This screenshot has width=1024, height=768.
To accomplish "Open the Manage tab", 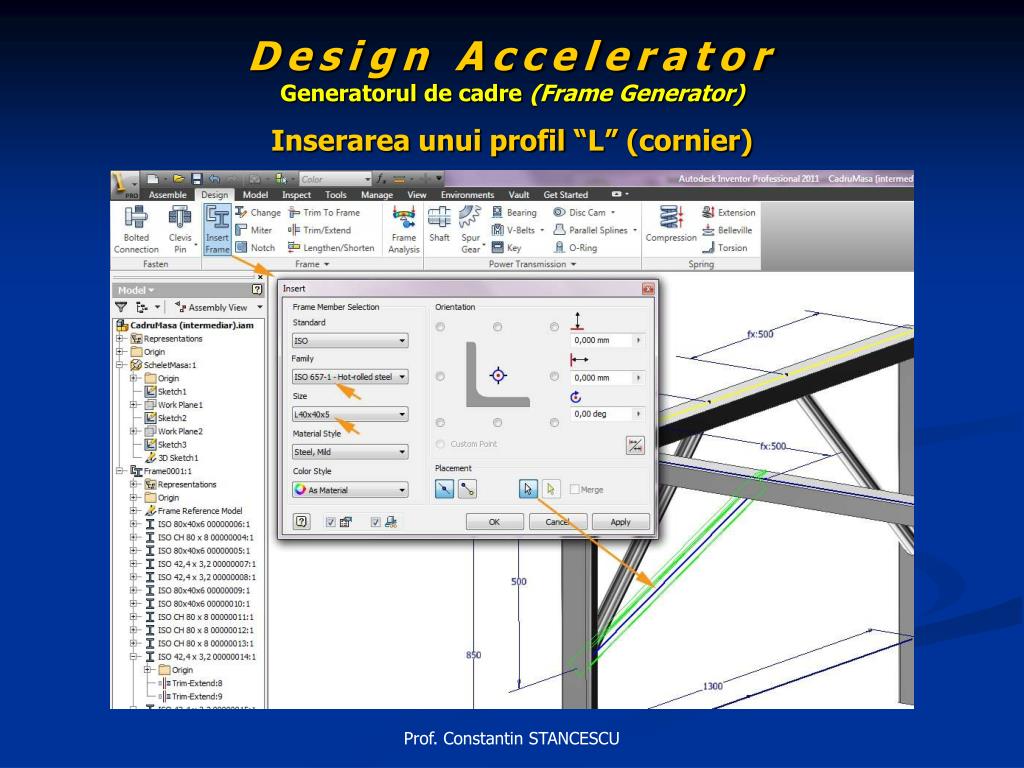I will click(x=377, y=195).
